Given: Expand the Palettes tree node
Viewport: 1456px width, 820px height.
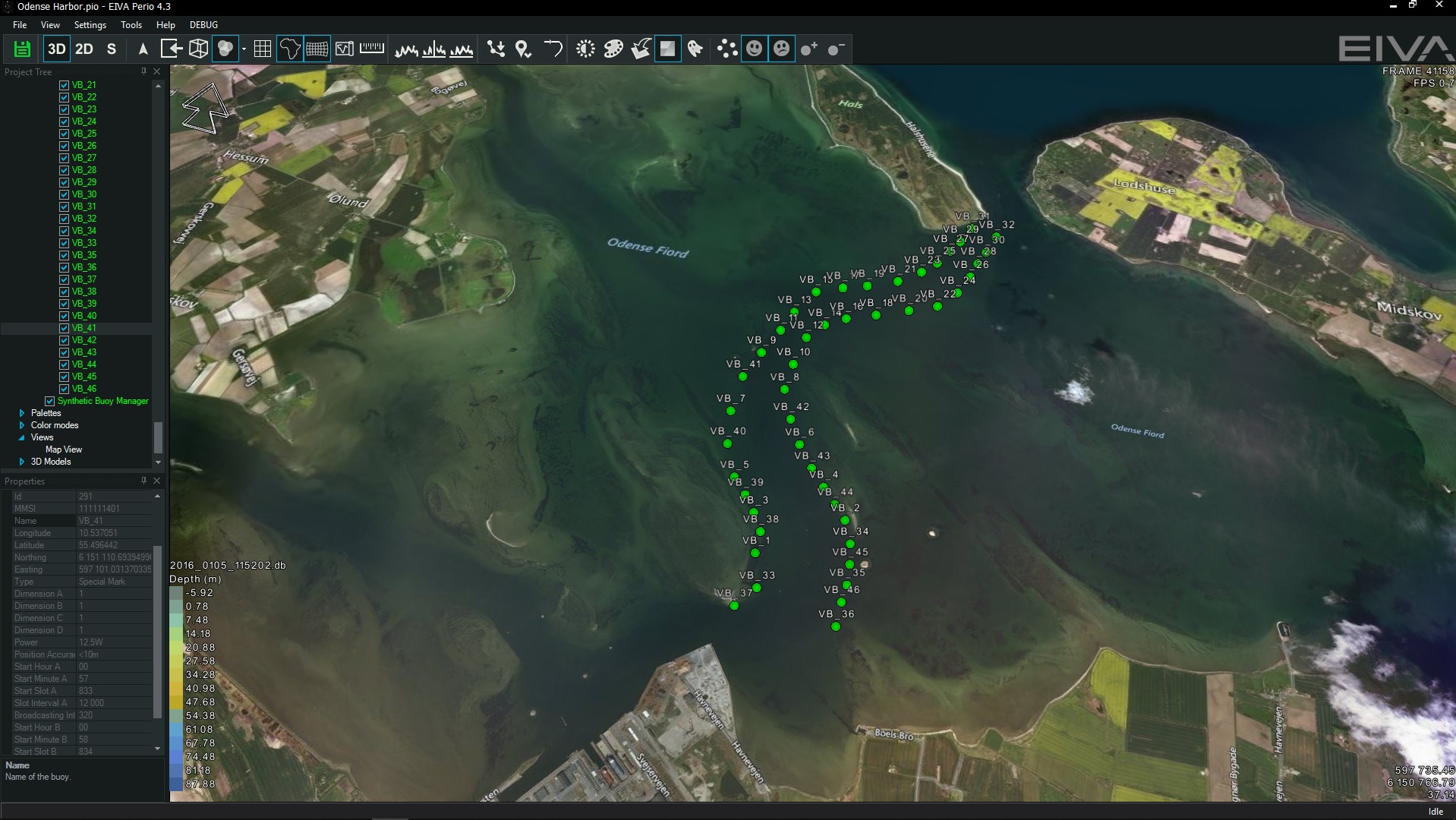Looking at the screenshot, I should (x=22, y=413).
